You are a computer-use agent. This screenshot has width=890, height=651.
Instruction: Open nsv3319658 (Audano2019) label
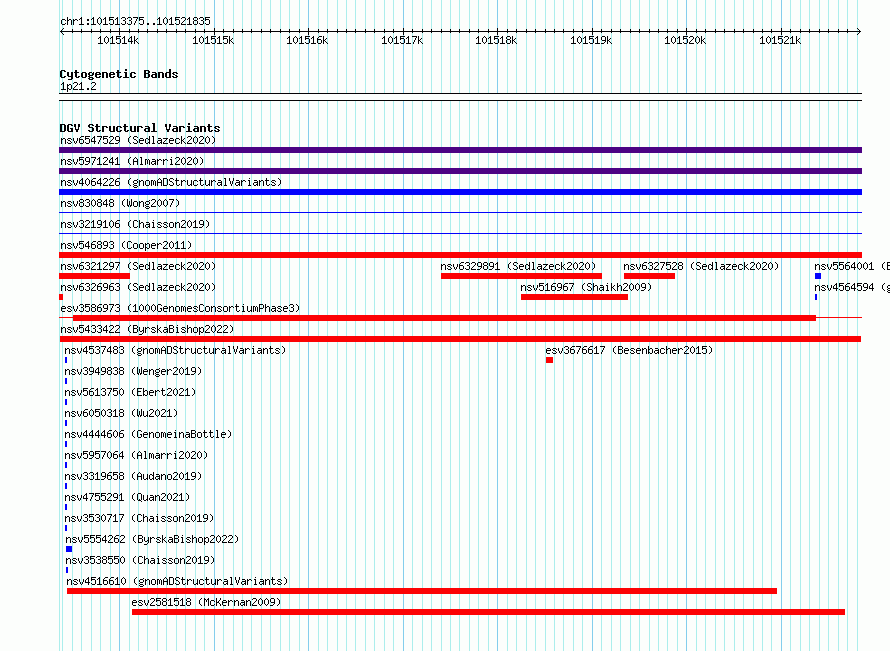click(x=133, y=476)
